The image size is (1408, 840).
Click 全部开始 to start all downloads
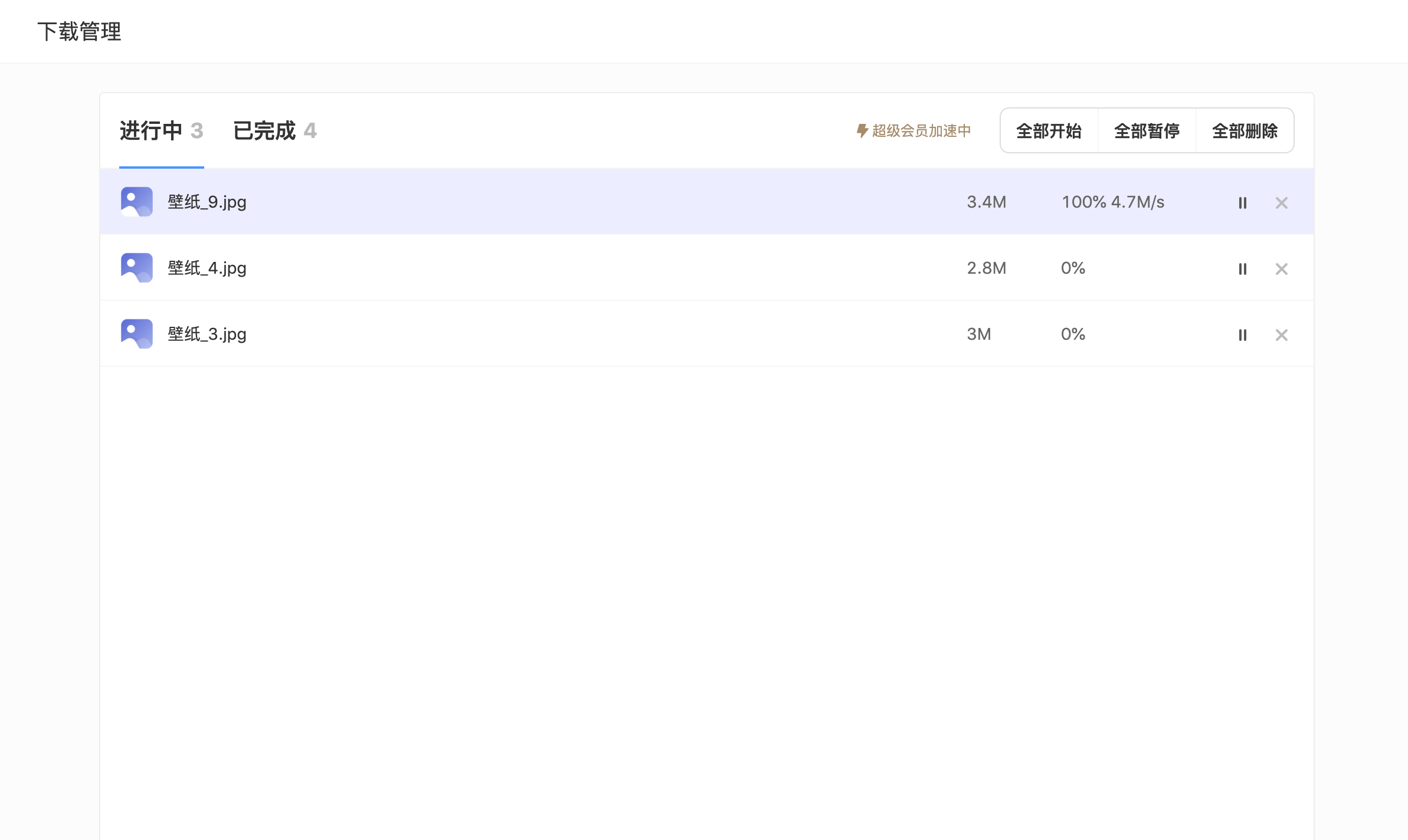tap(1049, 130)
